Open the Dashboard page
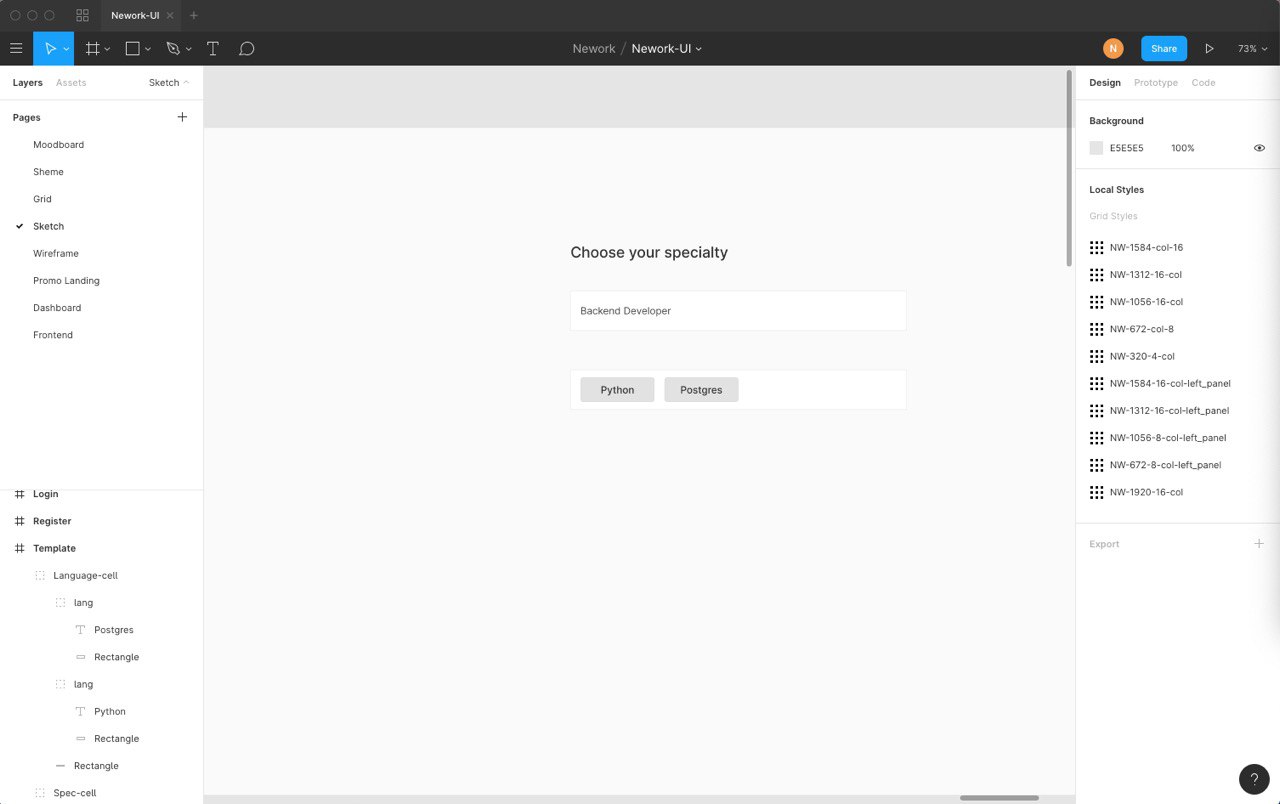 point(57,308)
